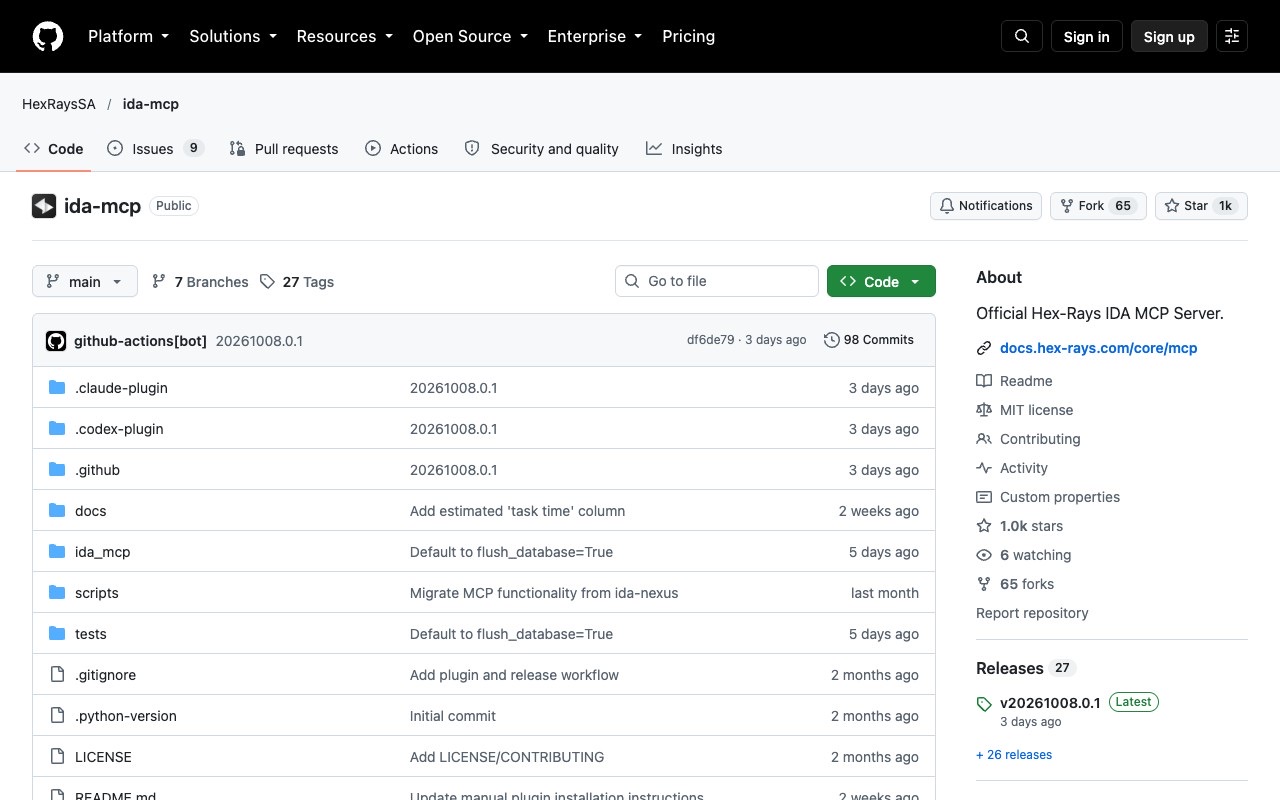
Task: Click the scripts folder icon
Action: coord(57,593)
